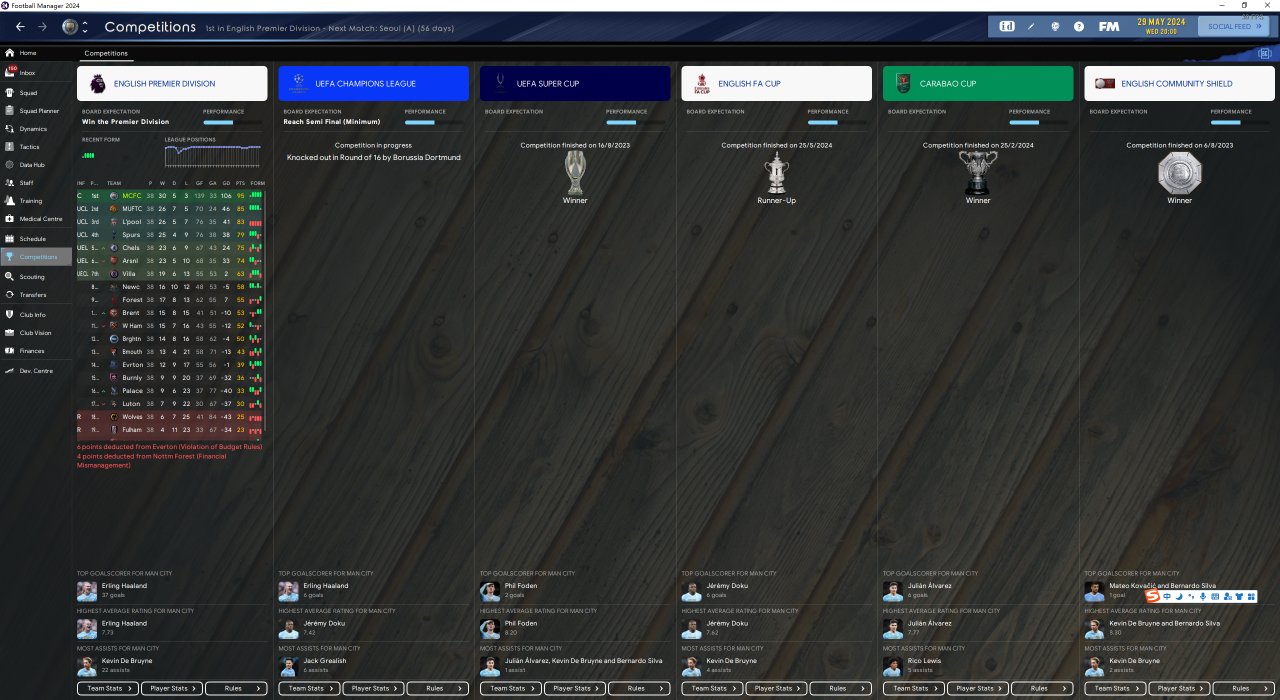Click the league positions graph
Viewport: 1280px width, 700px height.
point(213,156)
